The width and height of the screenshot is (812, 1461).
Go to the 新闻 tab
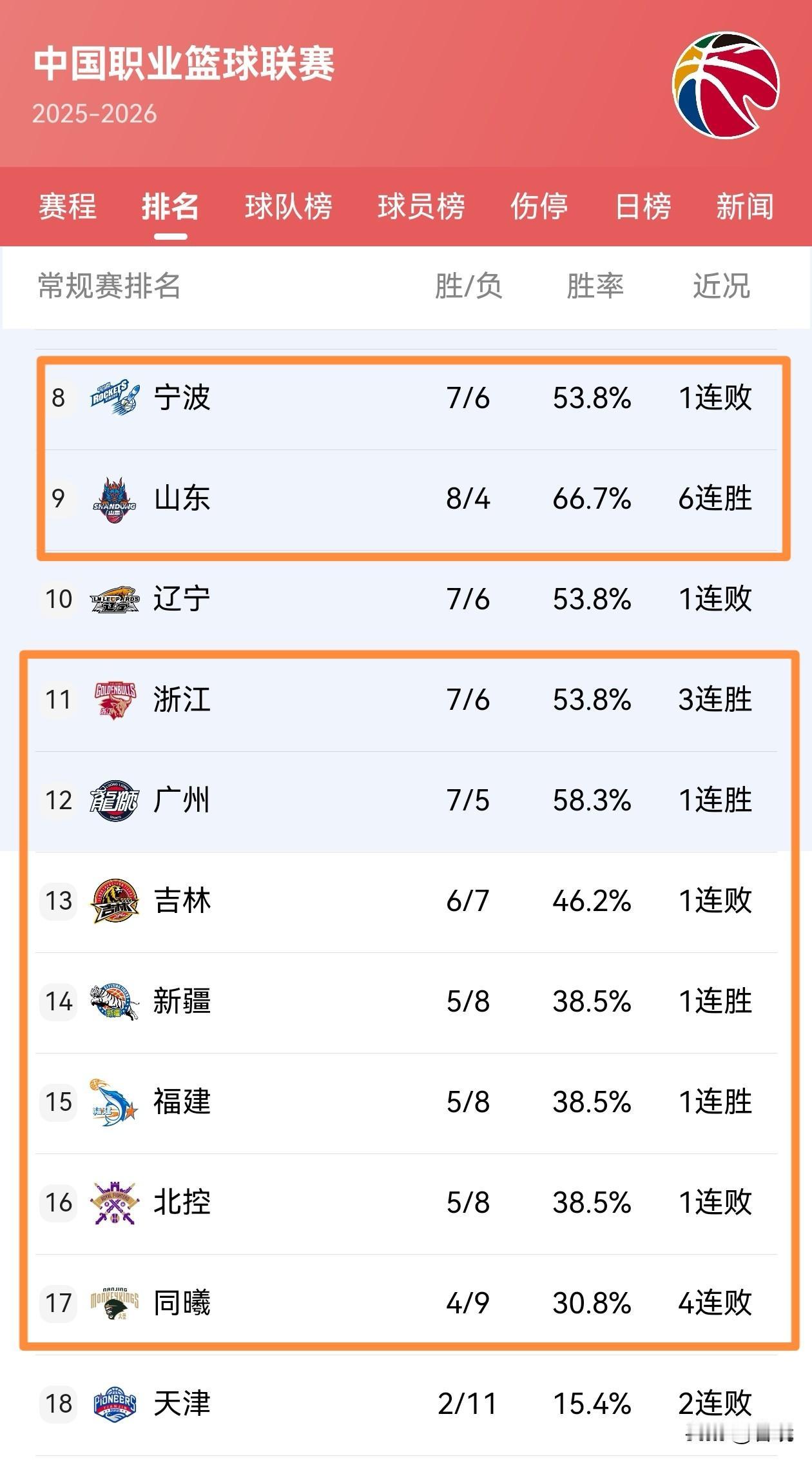(x=744, y=207)
